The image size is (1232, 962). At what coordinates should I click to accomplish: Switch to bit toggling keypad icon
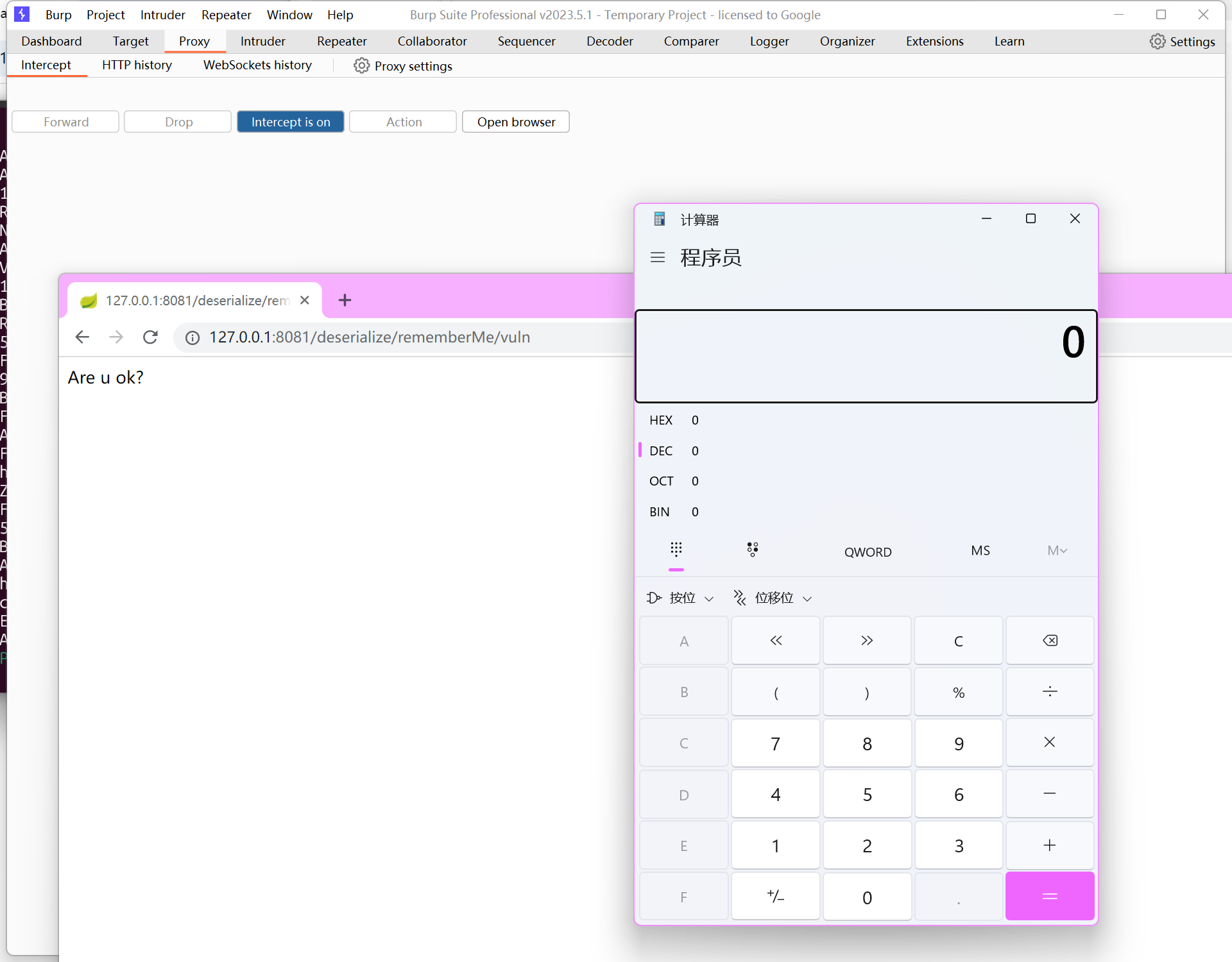(x=752, y=550)
